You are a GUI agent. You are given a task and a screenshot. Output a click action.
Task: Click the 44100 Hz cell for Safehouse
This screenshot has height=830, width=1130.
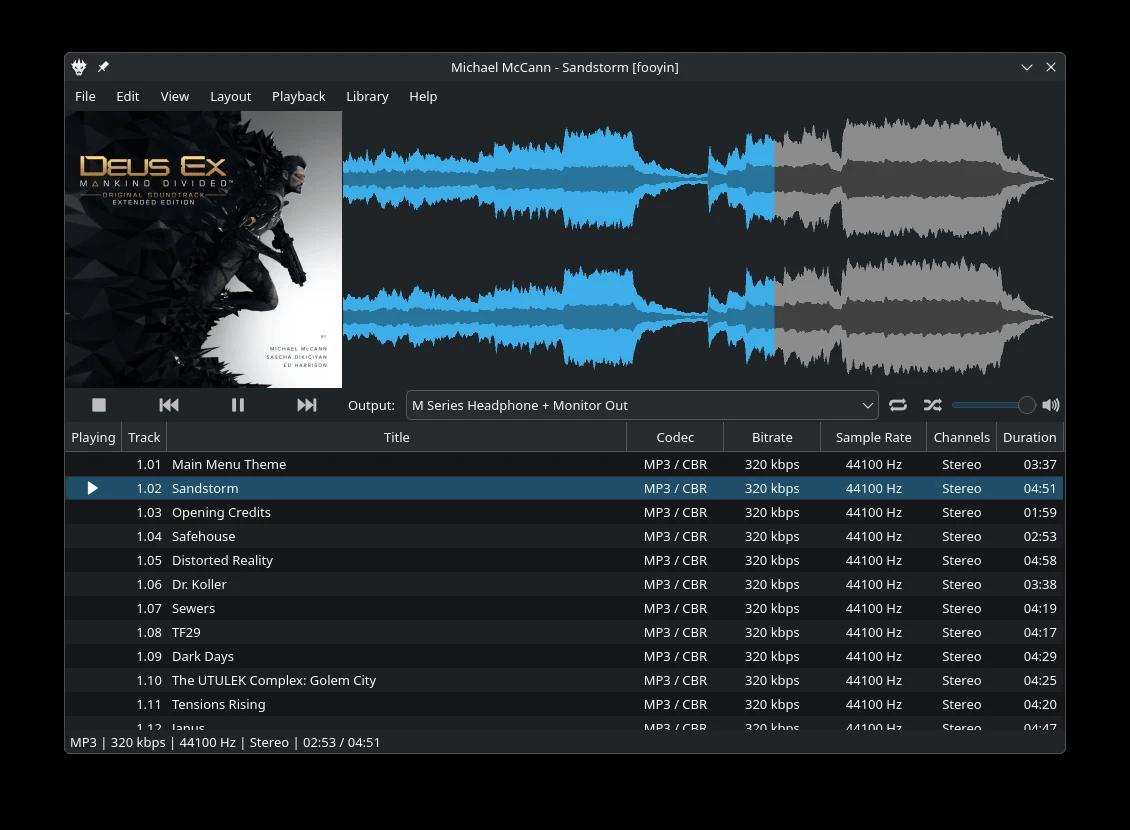(873, 537)
